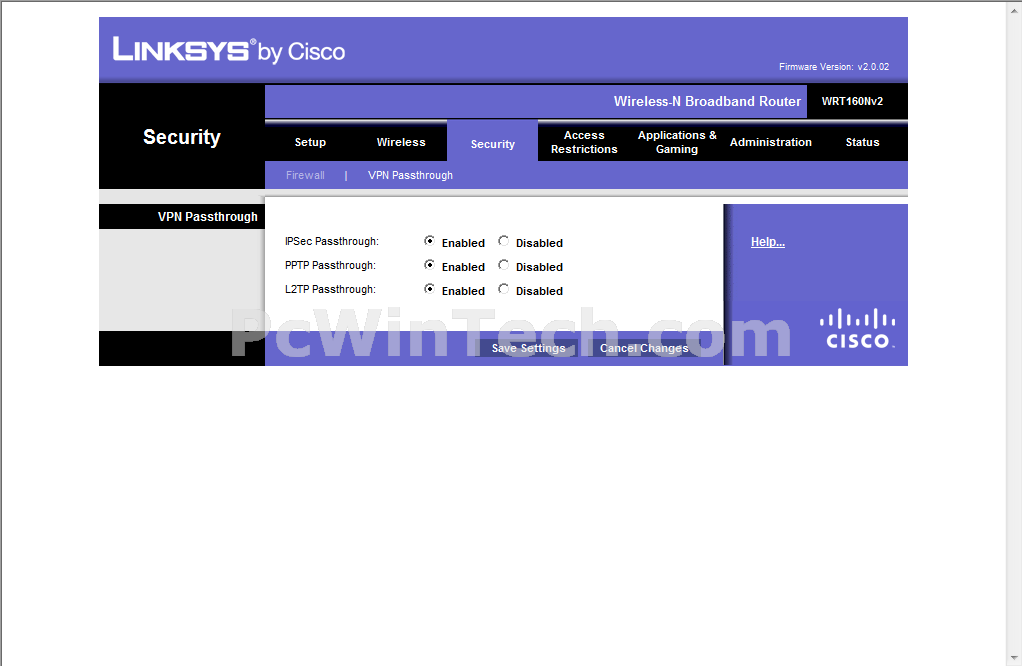
Task: Click the VPN Passthrough section heading
Action: 208,216
